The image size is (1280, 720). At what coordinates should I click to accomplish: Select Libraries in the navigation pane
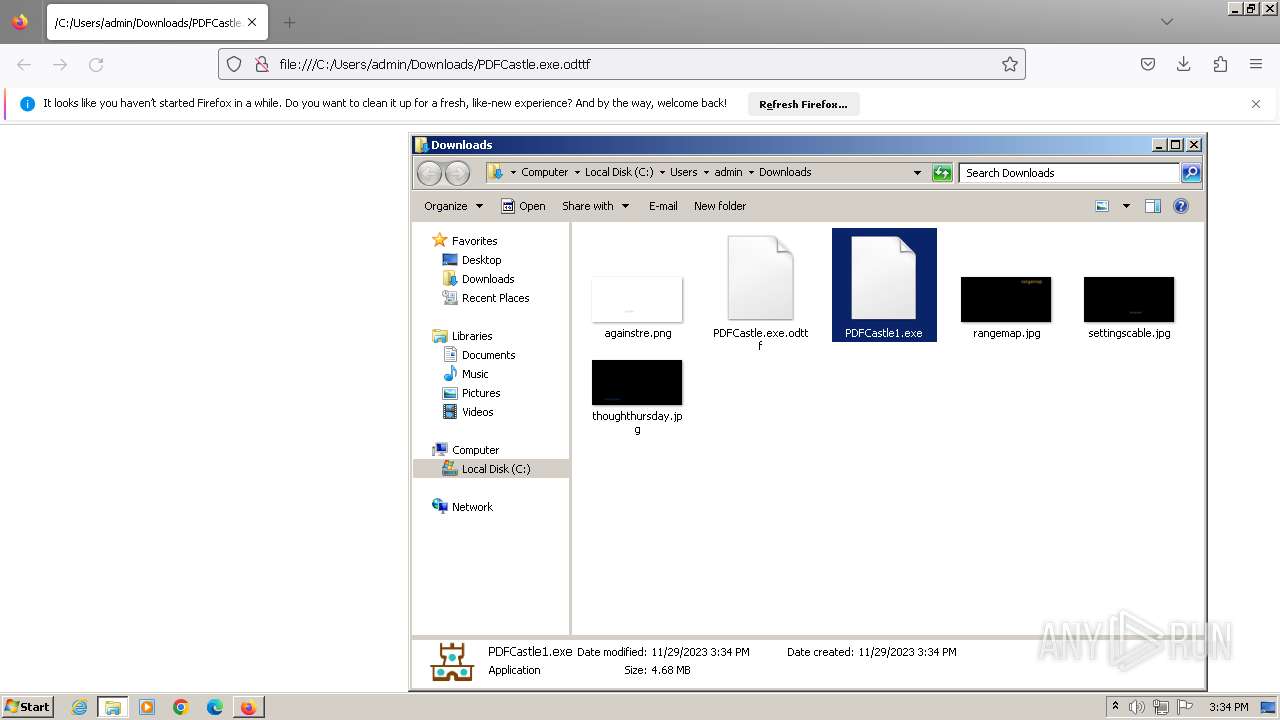(x=472, y=336)
